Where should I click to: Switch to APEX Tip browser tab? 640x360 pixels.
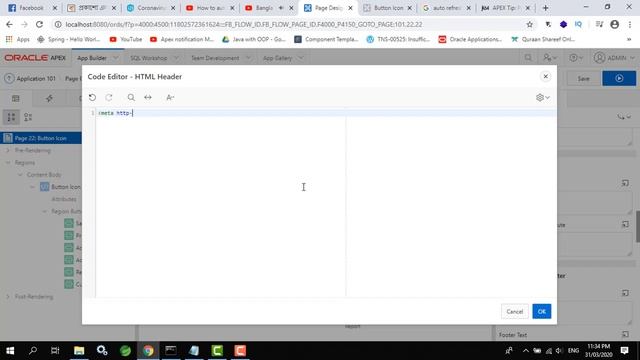(505, 8)
